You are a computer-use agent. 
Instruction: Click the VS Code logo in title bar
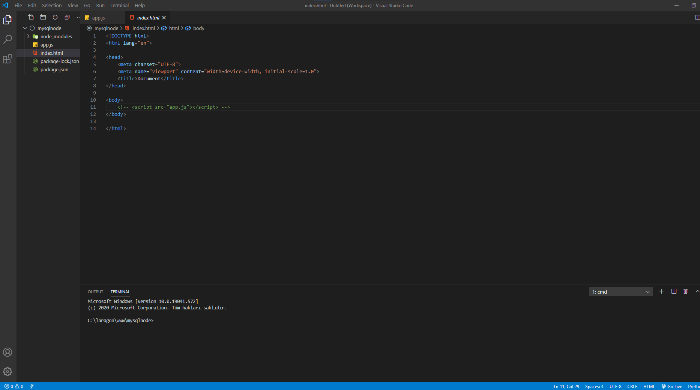click(x=5, y=5)
